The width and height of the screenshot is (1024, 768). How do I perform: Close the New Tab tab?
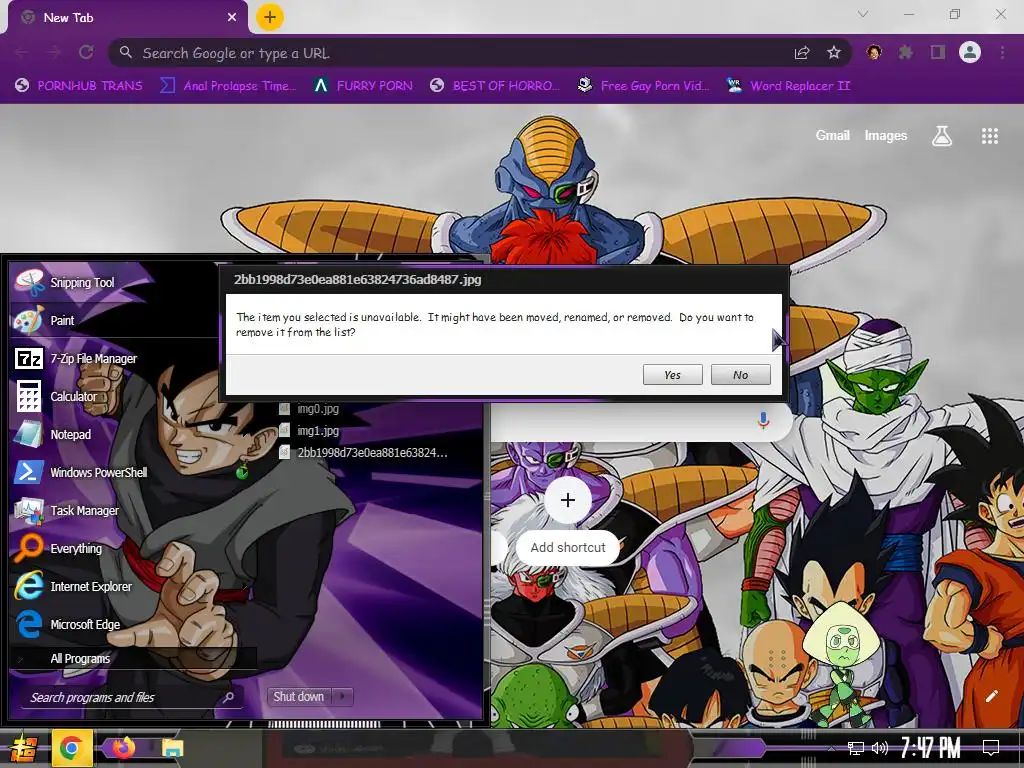click(x=232, y=18)
